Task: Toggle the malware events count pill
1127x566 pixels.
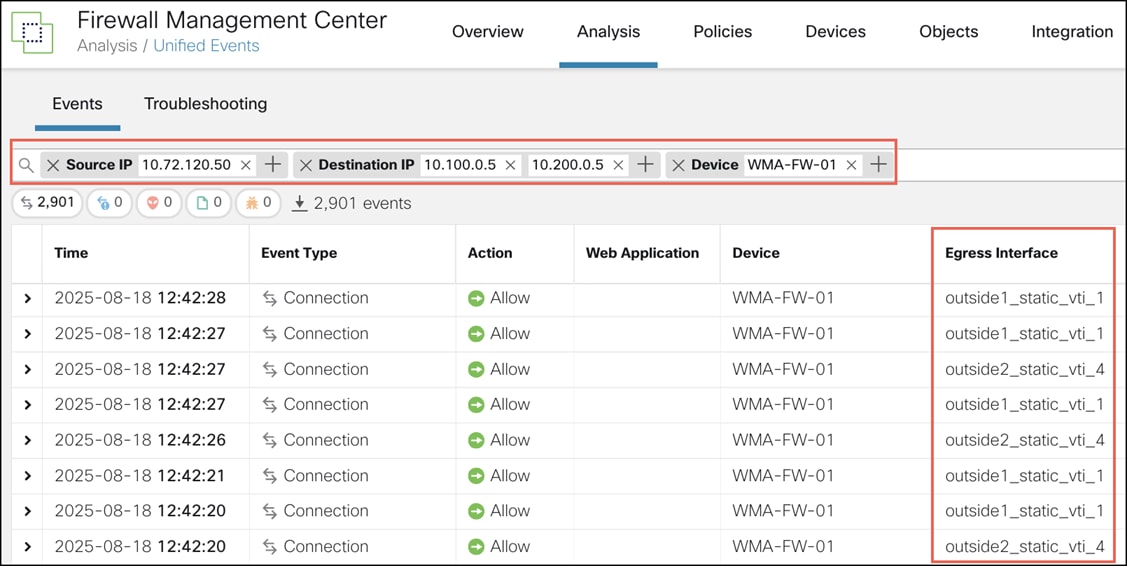Action: 258,203
